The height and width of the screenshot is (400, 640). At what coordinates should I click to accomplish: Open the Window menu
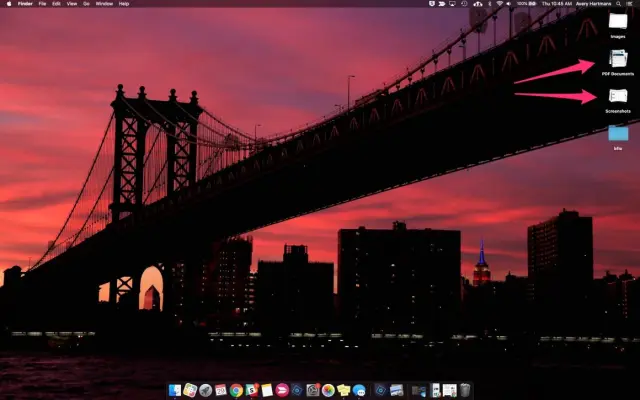pyautogui.click(x=104, y=4)
